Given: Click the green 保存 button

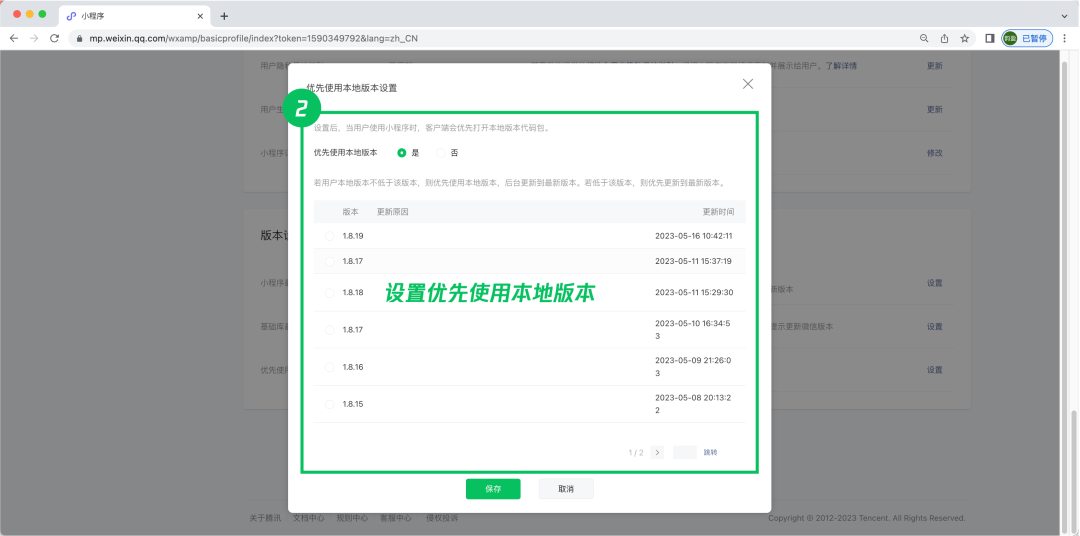Looking at the screenshot, I should pyautogui.click(x=493, y=489).
